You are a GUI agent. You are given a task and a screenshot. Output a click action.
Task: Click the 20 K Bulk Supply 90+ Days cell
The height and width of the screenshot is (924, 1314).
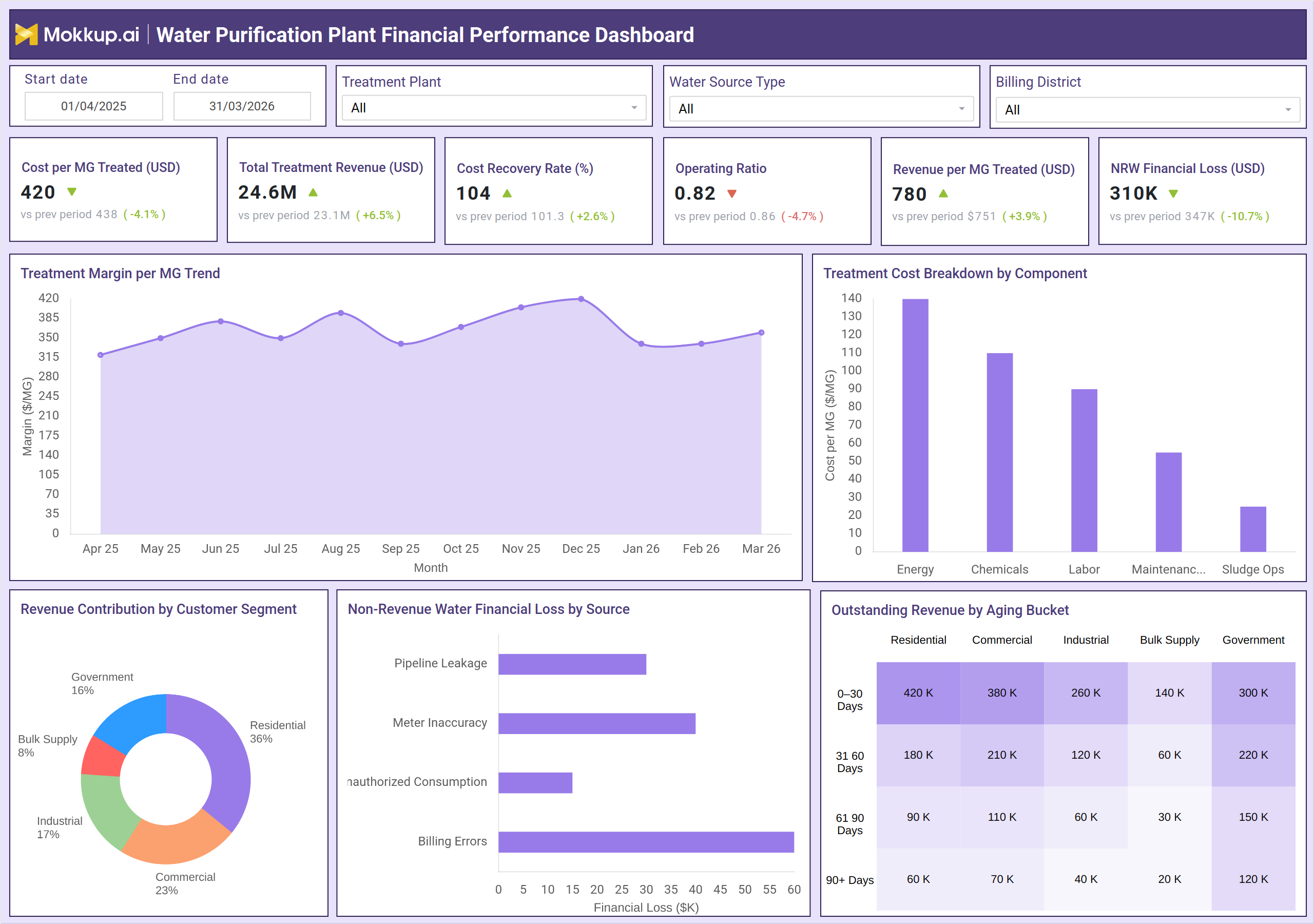click(1169, 879)
